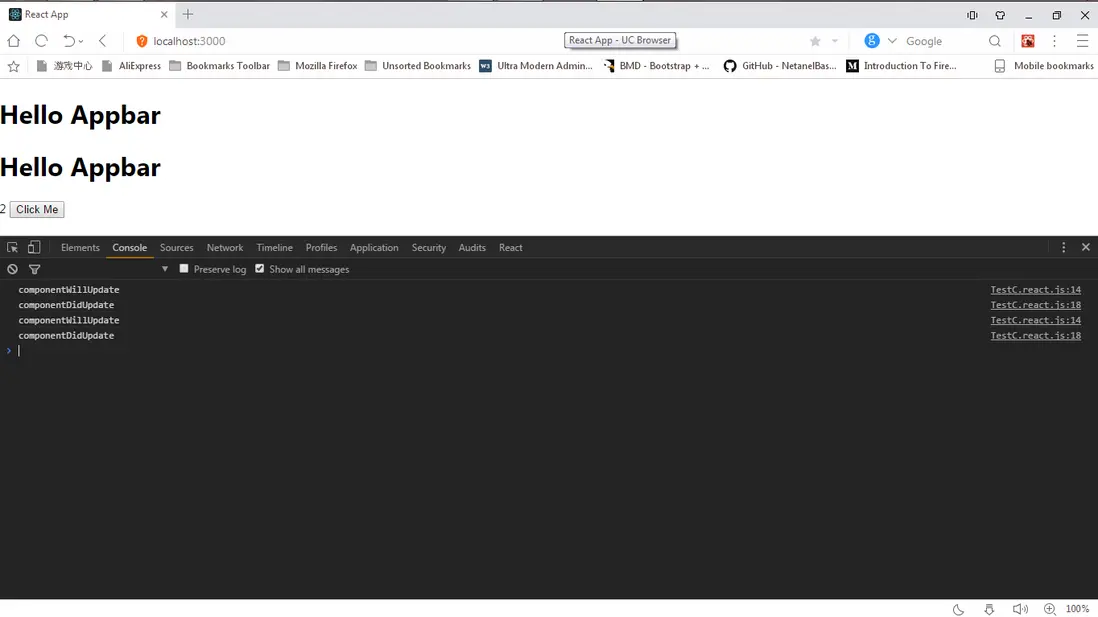
Task: Open the dropdown next to bookmark star
Action: pos(835,41)
